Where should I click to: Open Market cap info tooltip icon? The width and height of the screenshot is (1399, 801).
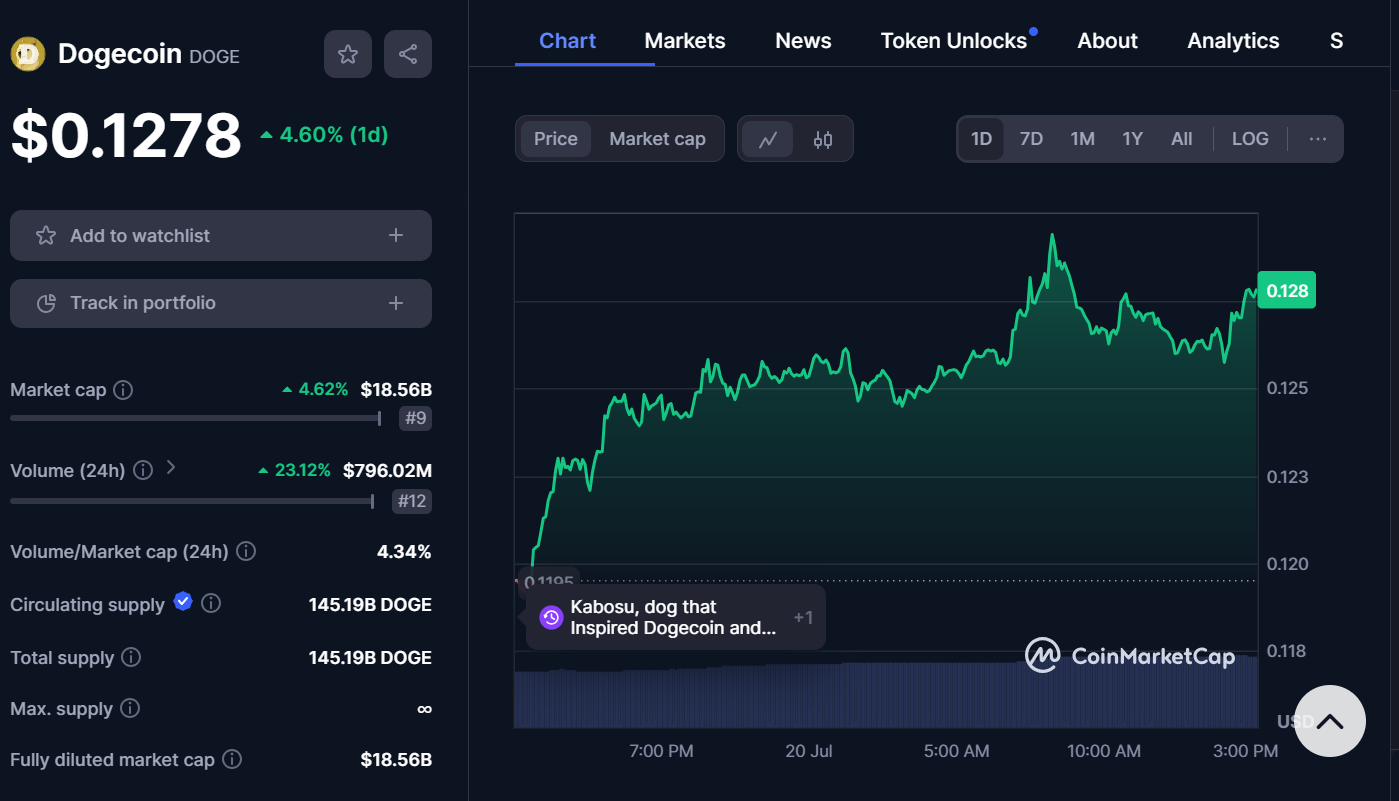pyautogui.click(x=123, y=390)
